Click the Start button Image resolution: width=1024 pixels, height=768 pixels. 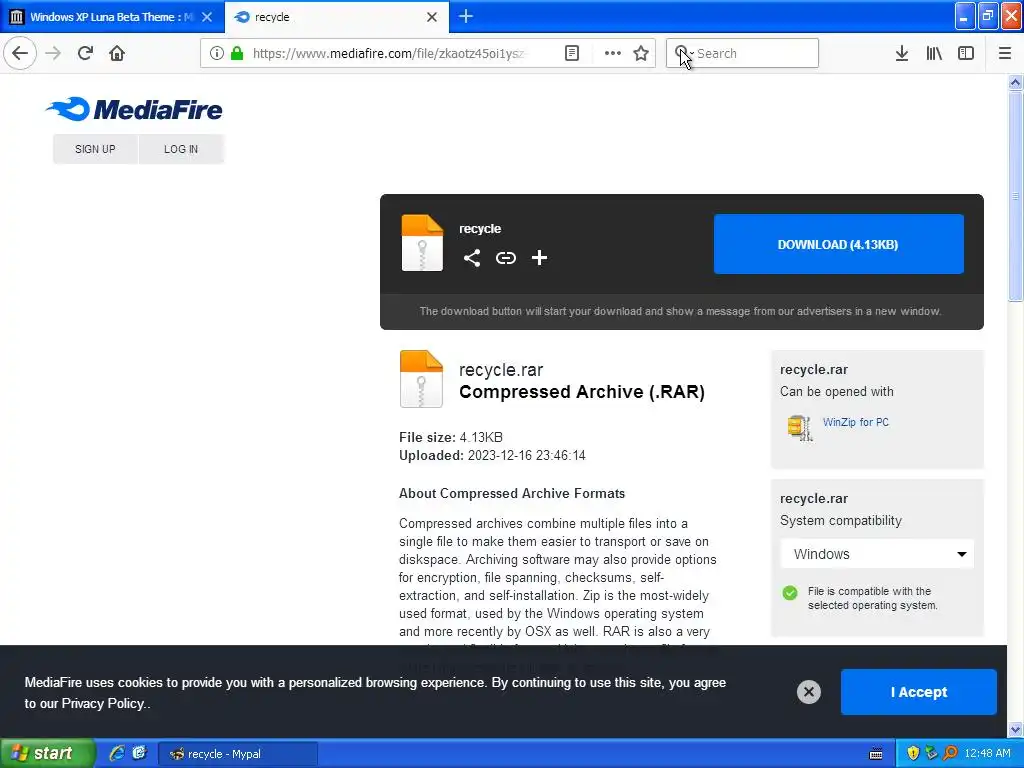tap(47, 753)
